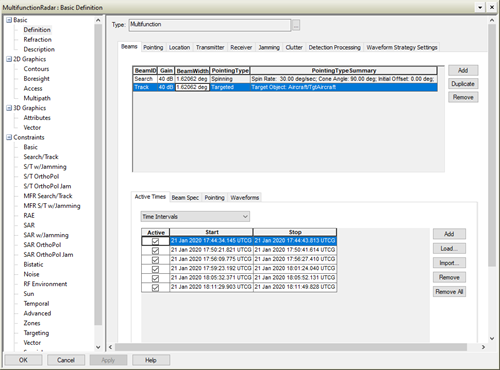The width and height of the screenshot is (500, 370).
Task: Uncheck Active for 17:44:34.145 interval
Action: (x=155, y=241)
